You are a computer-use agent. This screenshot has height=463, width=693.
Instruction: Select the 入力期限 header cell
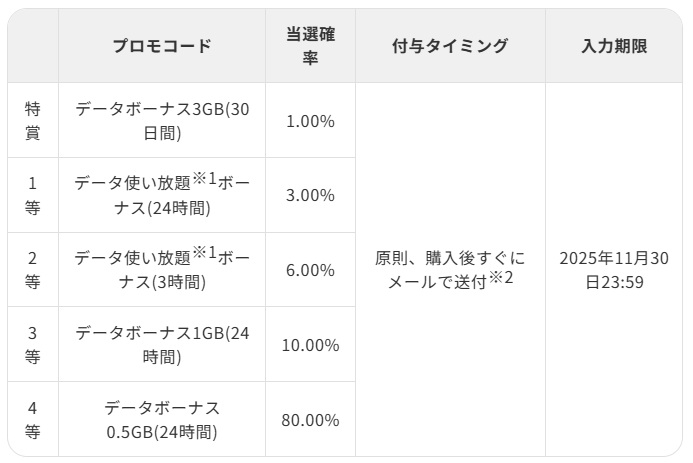[x=614, y=46]
